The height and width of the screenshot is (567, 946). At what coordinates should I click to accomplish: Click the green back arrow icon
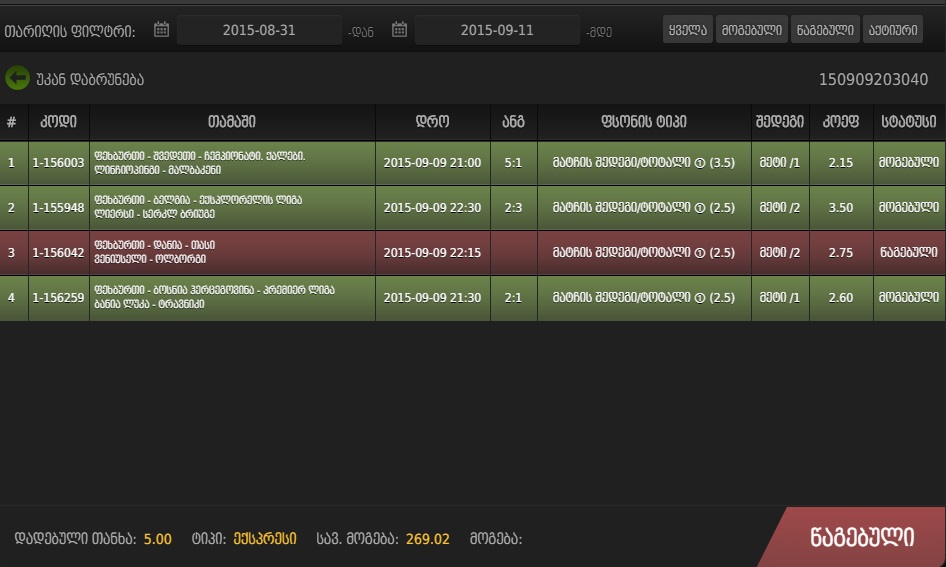17,78
